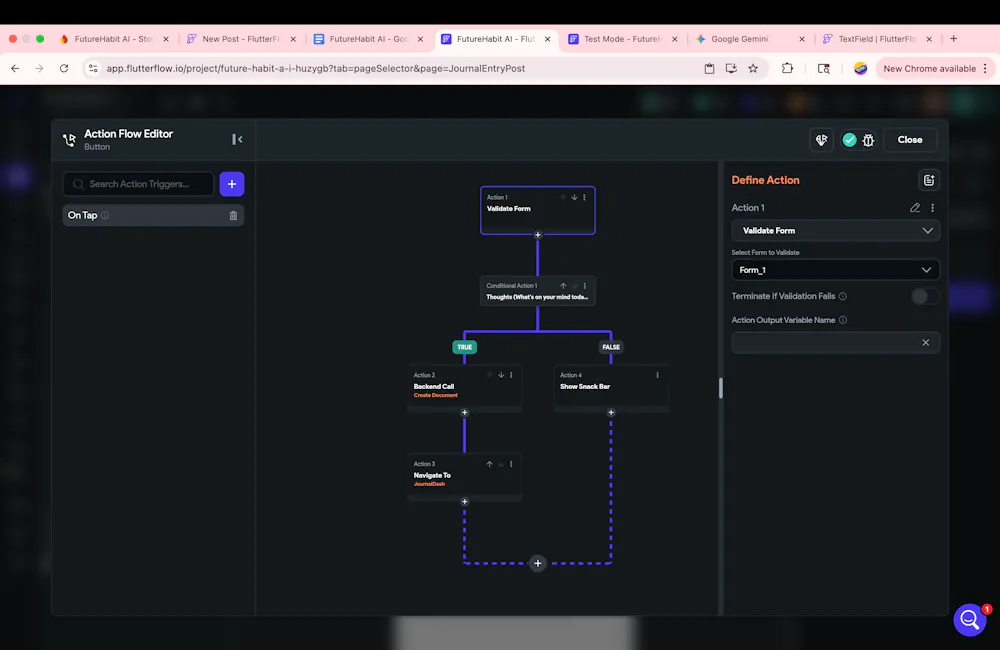Screen dimensions: 1000x650
Task: Add a new action trigger
Action: pos(232,184)
